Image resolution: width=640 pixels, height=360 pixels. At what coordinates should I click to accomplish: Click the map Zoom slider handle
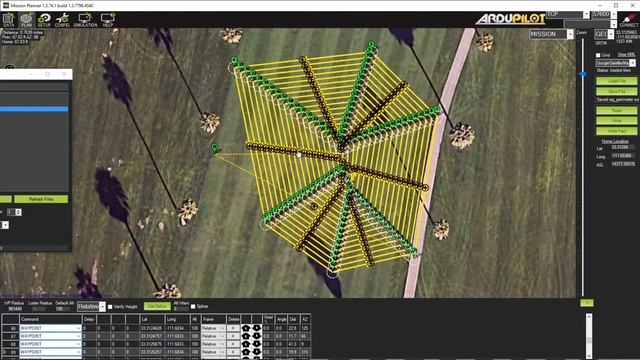(x=583, y=74)
